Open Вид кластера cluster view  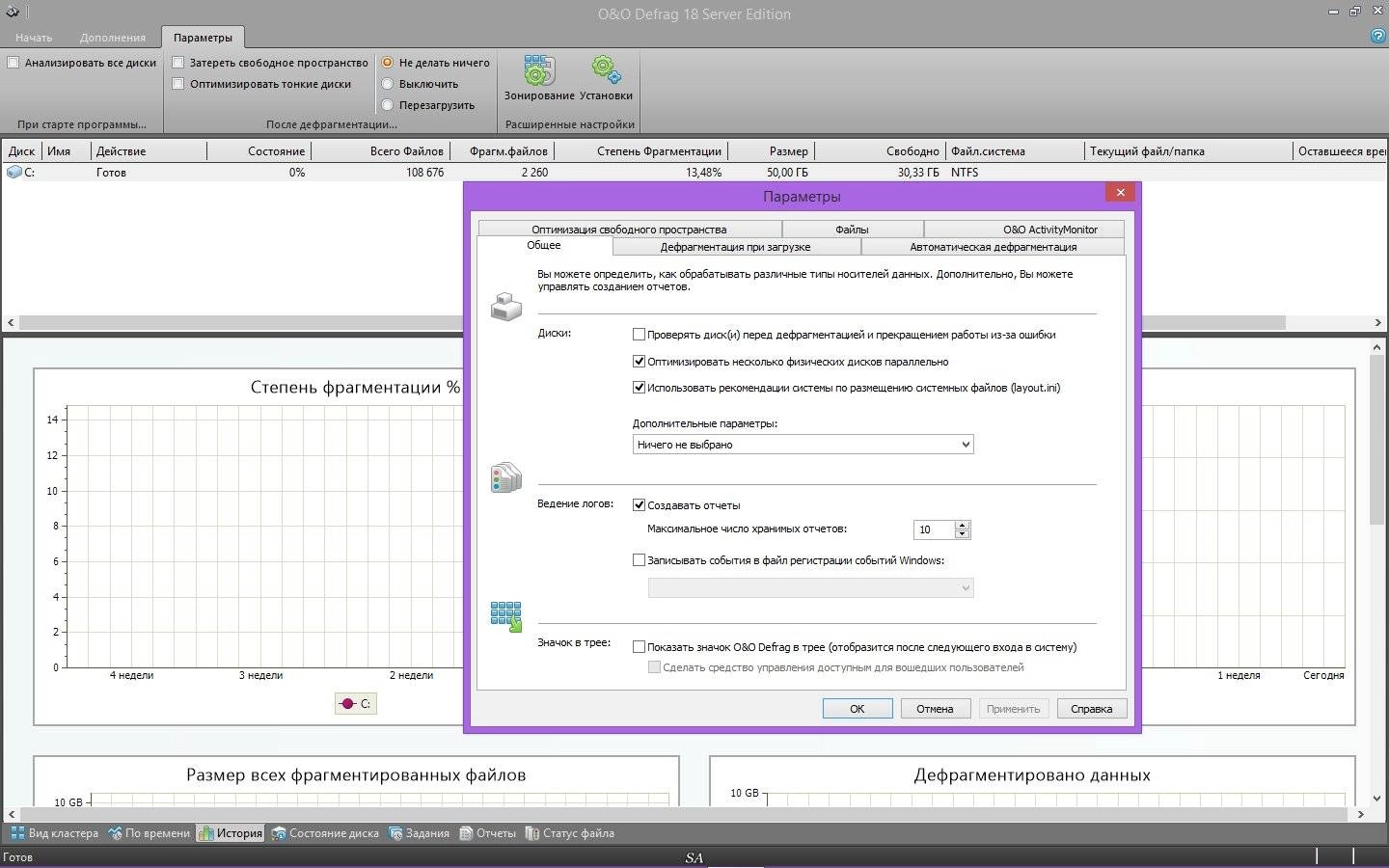(x=54, y=833)
